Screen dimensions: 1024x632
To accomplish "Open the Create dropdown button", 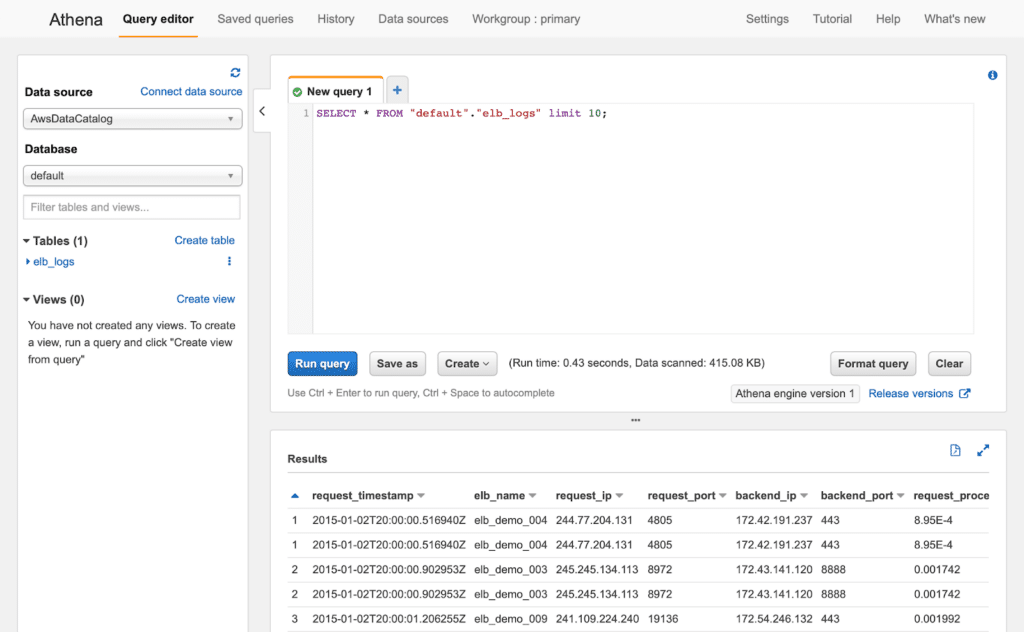I will pyautogui.click(x=467, y=364).
